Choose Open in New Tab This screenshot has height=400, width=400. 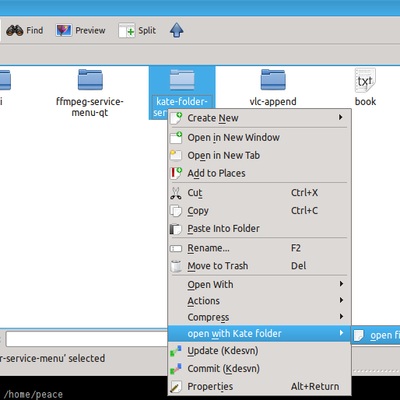(x=259, y=155)
